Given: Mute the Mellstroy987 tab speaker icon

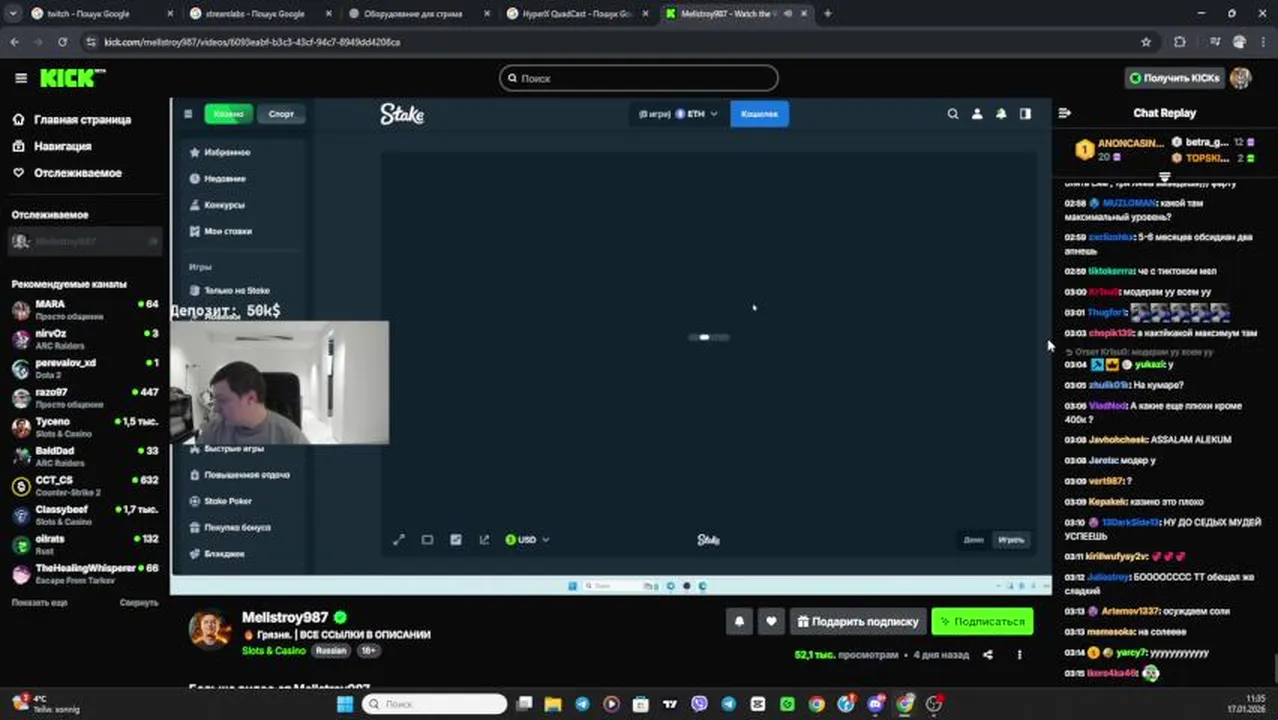Looking at the screenshot, I should point(789,14).
